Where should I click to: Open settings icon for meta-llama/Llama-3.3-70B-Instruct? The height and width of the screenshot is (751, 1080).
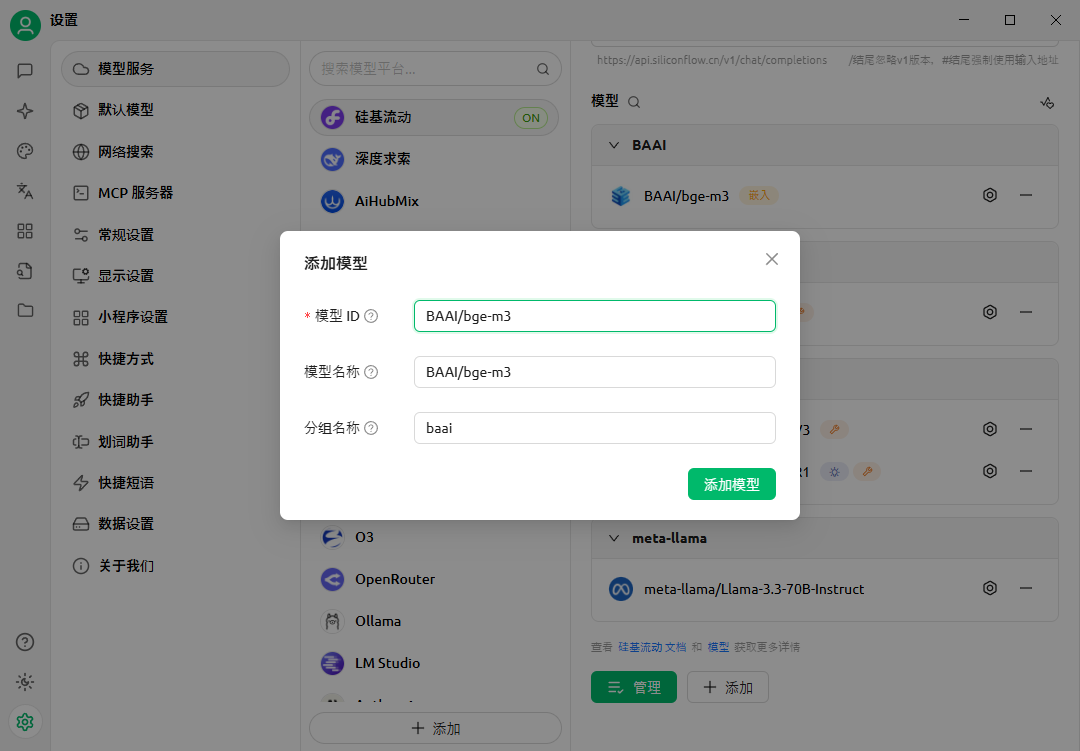[990, 588]
